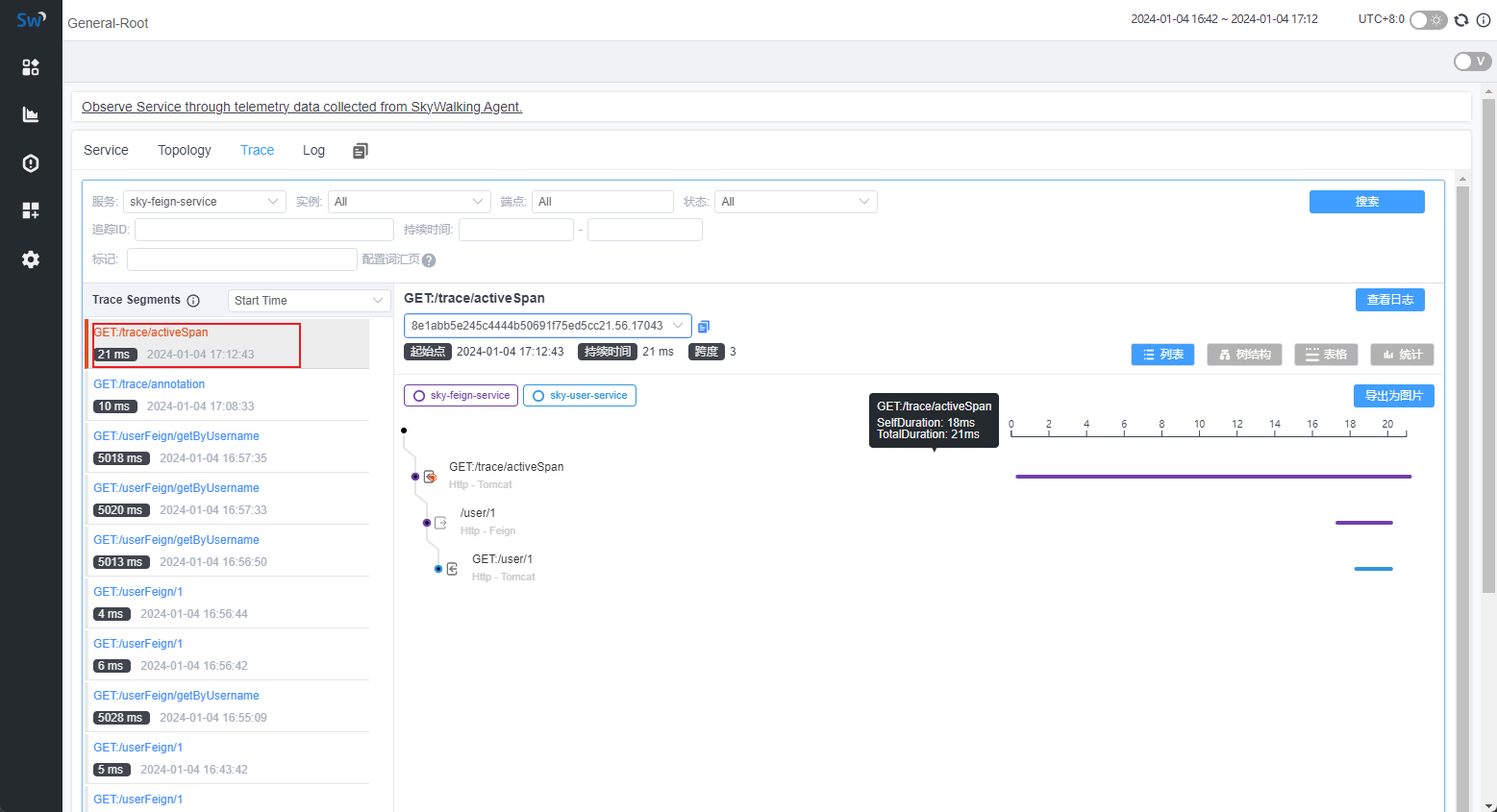This screenshot has height=812, width=1497.
Task: Switch to the Log tab
Action: tap(313, 151)
